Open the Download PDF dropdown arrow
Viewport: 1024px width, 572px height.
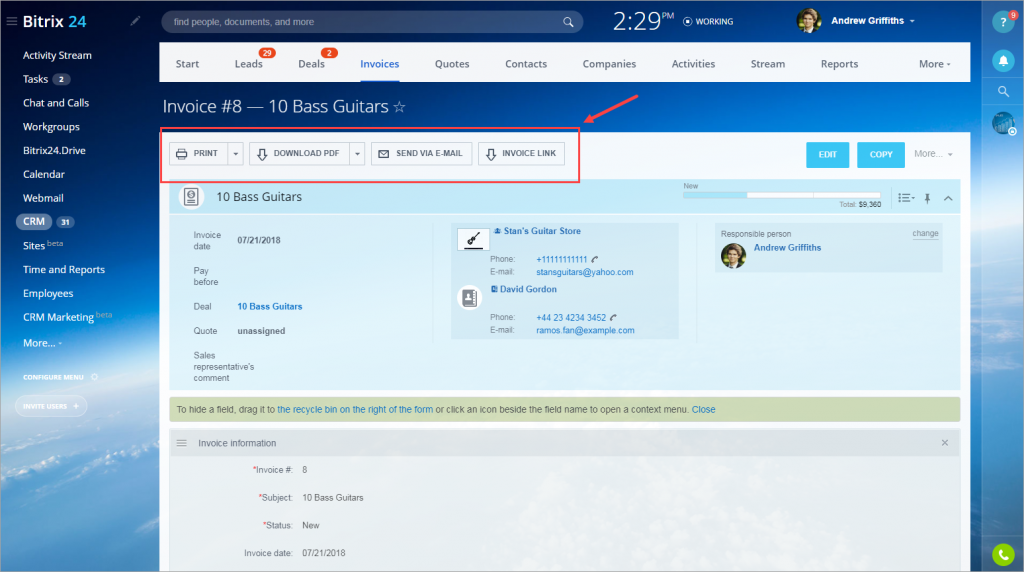357,154
